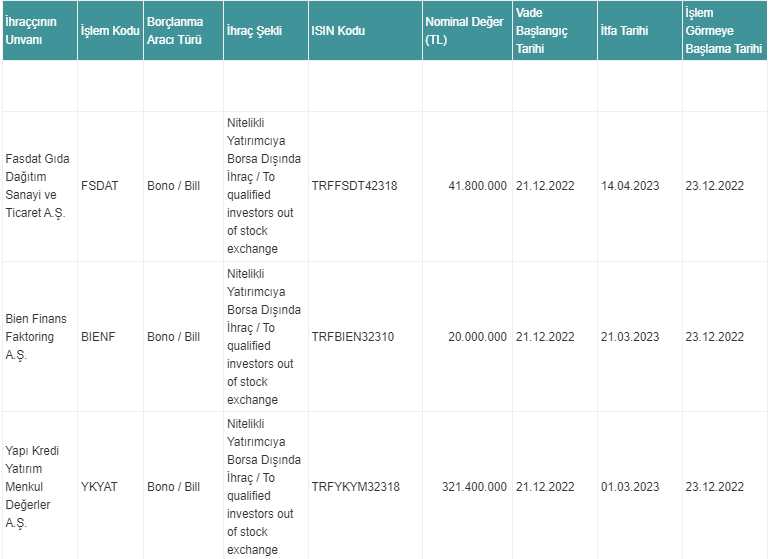Image resolution: width=779 pixels, height=559 pixels.
Task: Select the Bono / Bill cell in BIENF row
Action: [183, 337]
